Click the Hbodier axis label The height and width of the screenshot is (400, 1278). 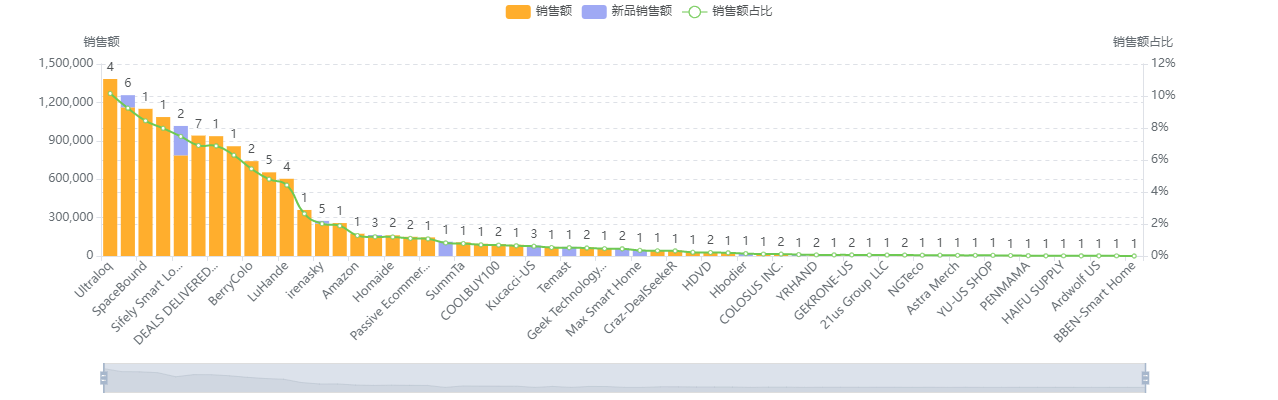(727, 281)
